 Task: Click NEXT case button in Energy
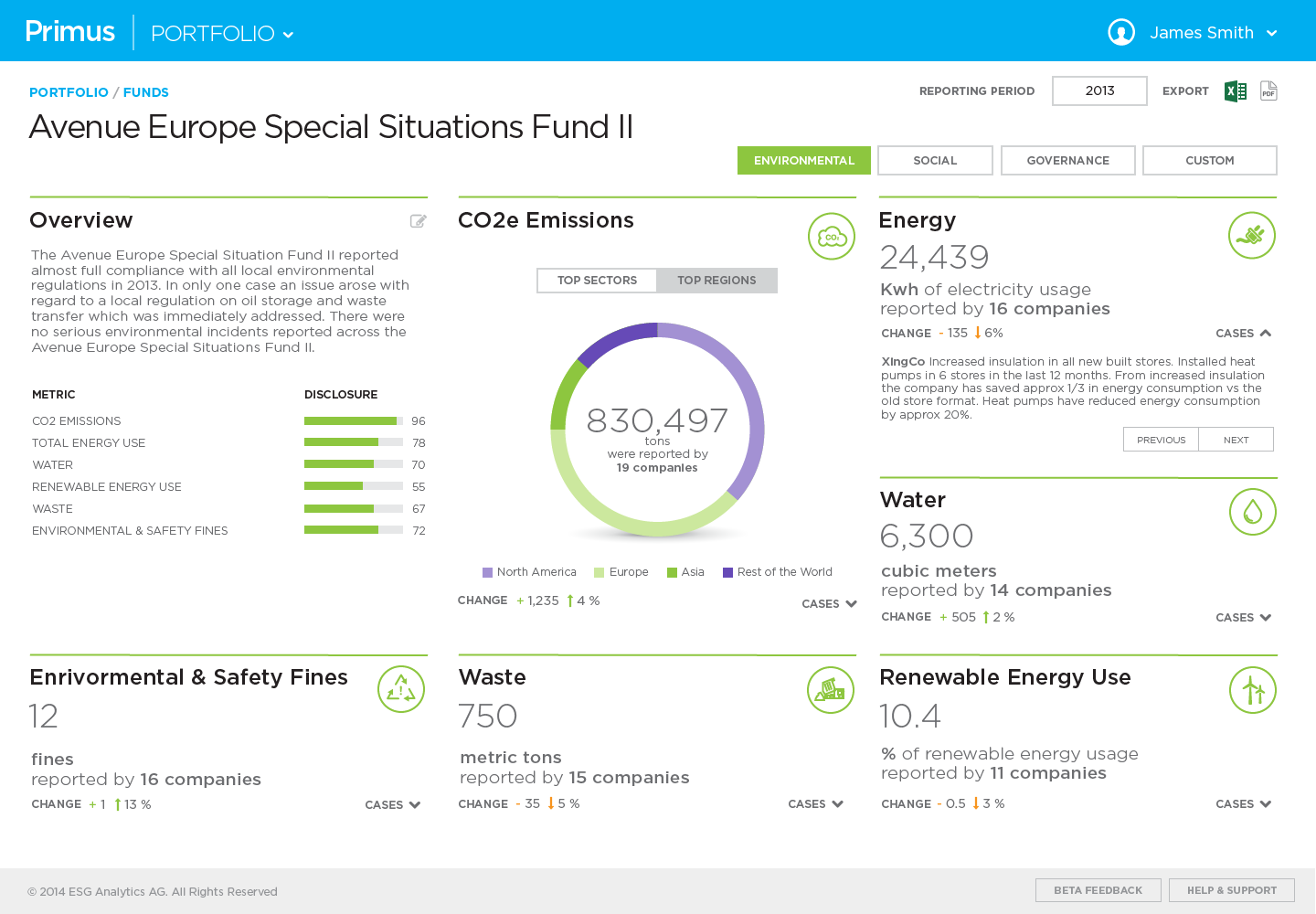click(x=1236, y=440)
